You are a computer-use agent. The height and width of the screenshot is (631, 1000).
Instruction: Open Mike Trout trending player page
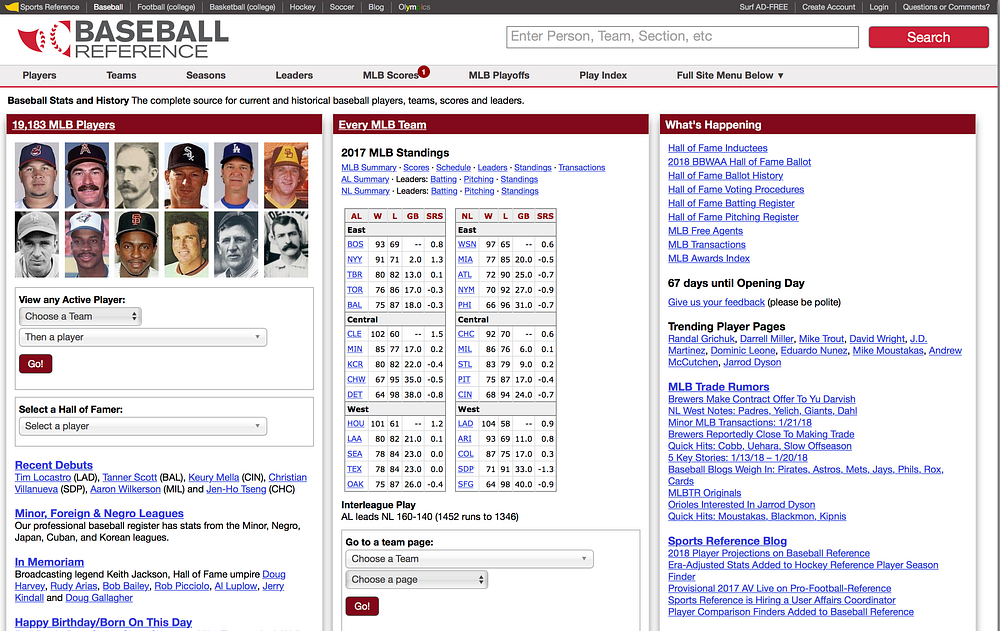[x=821, y=339]
